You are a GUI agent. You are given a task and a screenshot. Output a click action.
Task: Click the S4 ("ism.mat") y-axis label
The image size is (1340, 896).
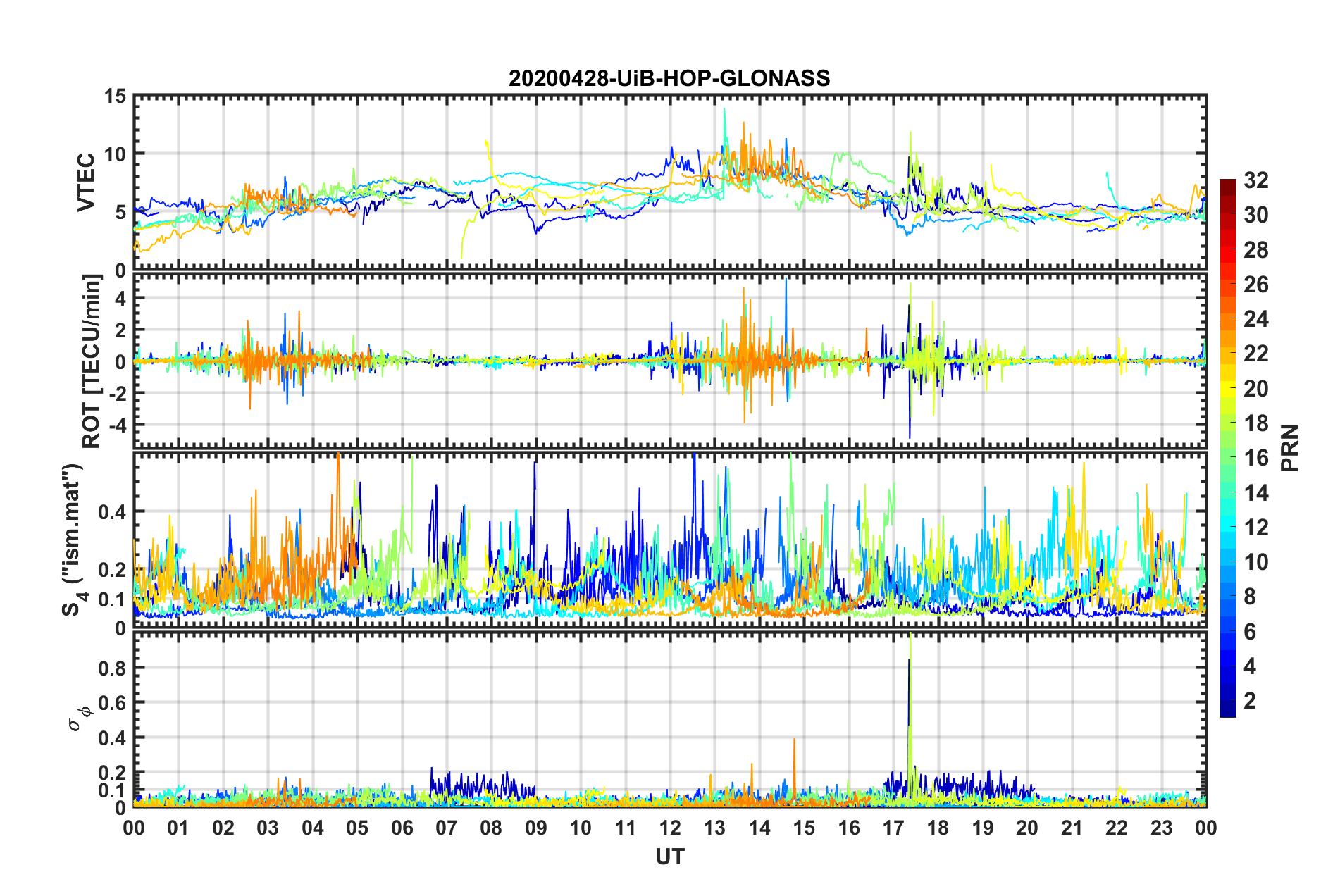click(73, 540)
